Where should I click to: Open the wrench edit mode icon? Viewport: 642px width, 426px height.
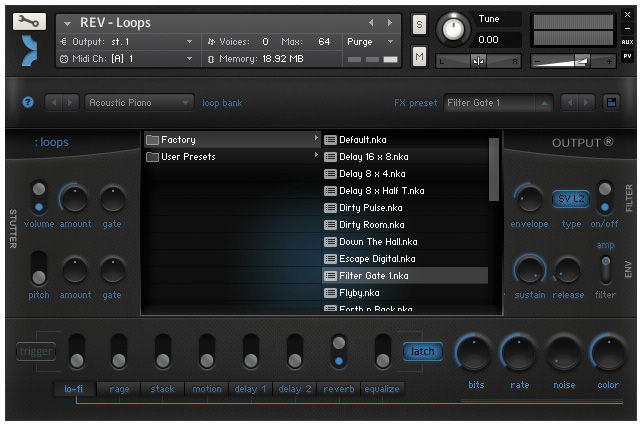coord(29,21)
